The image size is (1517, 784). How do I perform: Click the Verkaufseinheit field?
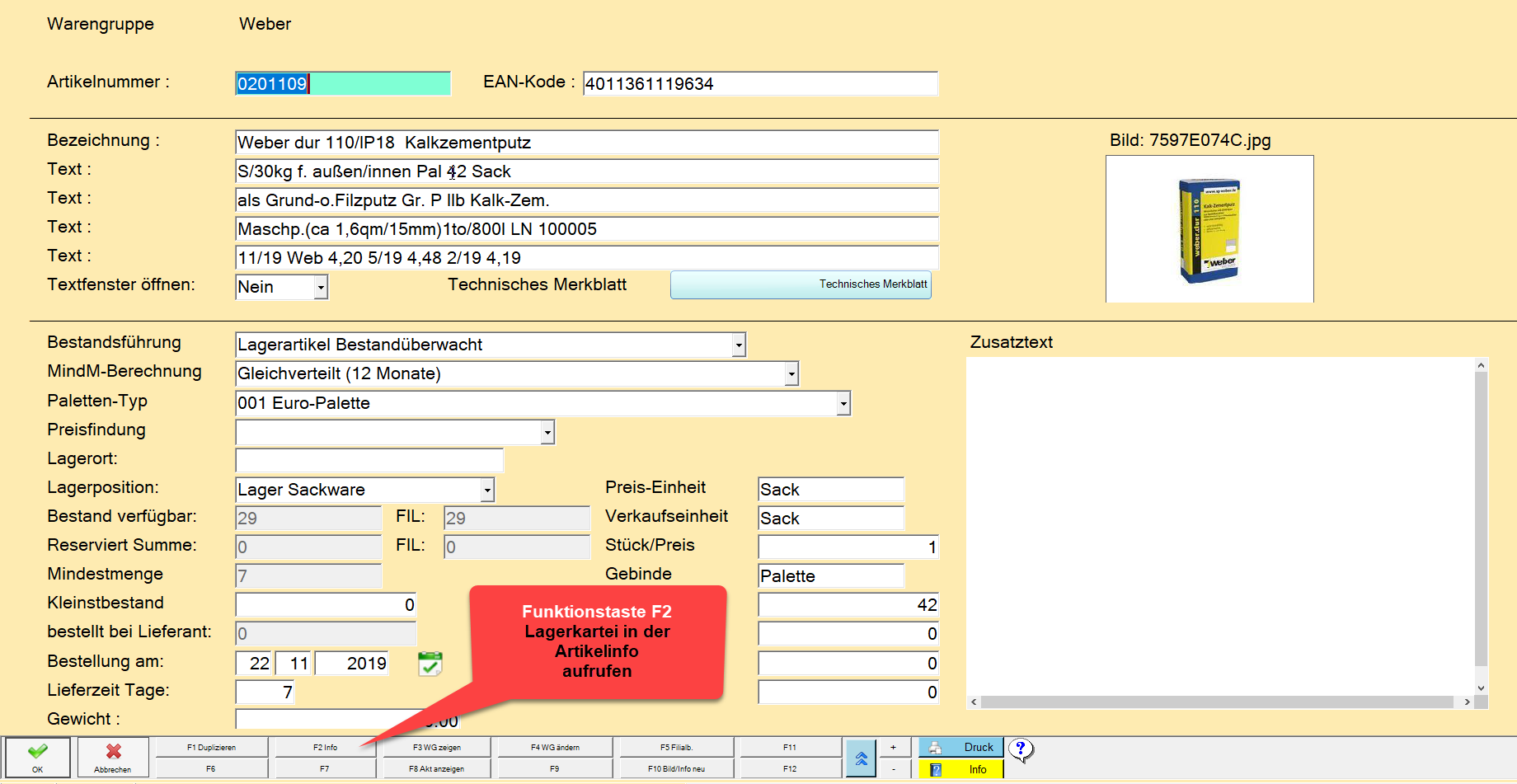831,518
